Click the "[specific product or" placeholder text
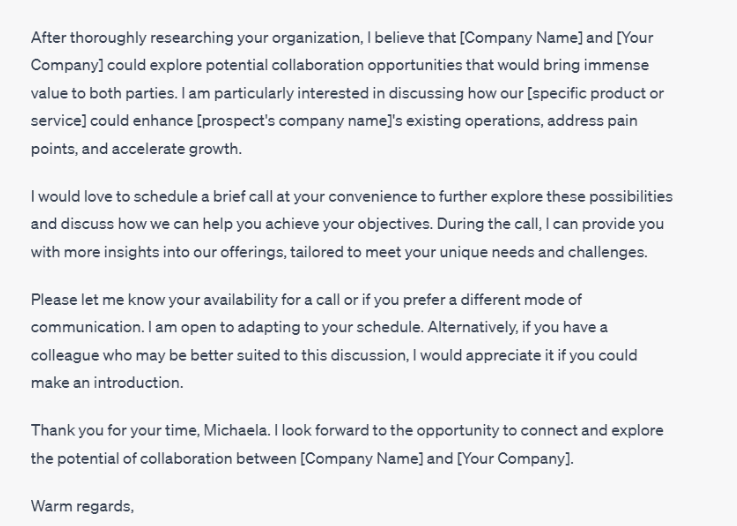Viewport: 737px width, 526px height. (x=596, y=93)
